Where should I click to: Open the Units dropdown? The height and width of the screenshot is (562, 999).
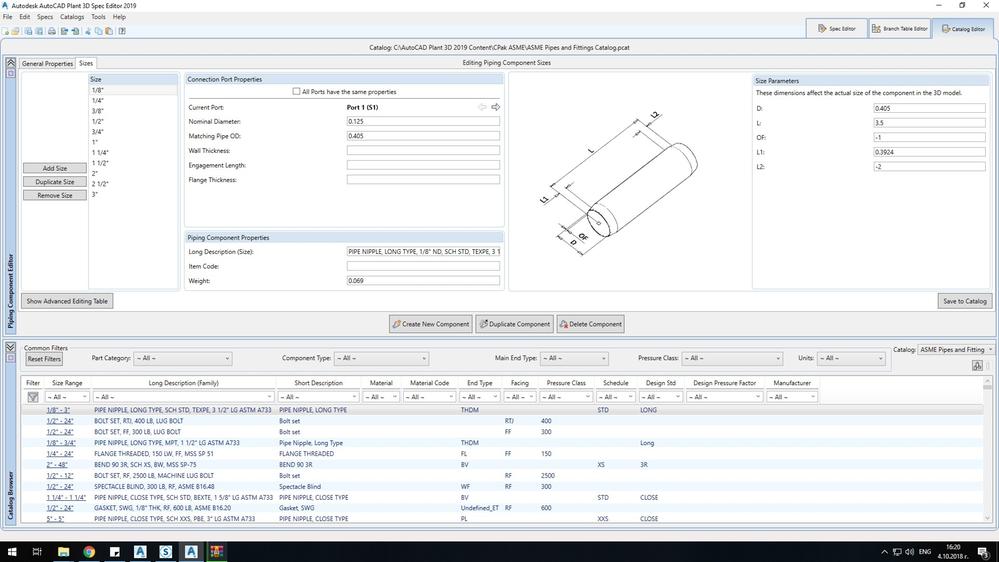pyautogui.click(x=851, y=358)
